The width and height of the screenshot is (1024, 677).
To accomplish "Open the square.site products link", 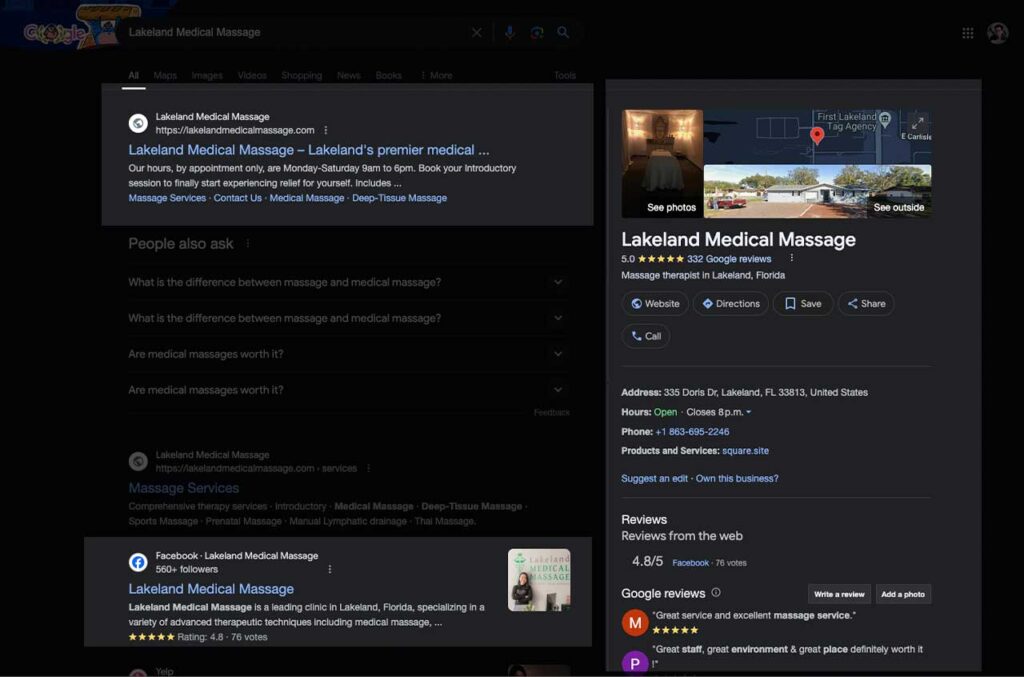I will tap(745, 450).
